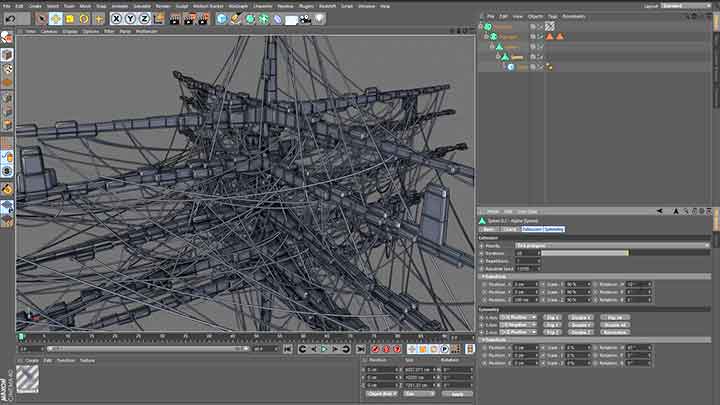Click the green playhead on timeline ruler

pyautogui.click(x=22, y=338)
